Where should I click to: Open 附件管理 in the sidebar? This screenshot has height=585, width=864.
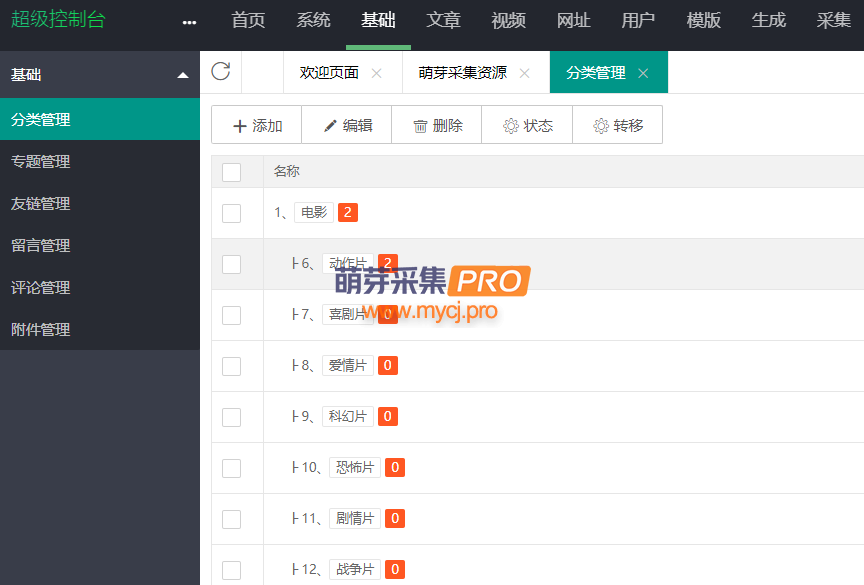coord(100,329)
